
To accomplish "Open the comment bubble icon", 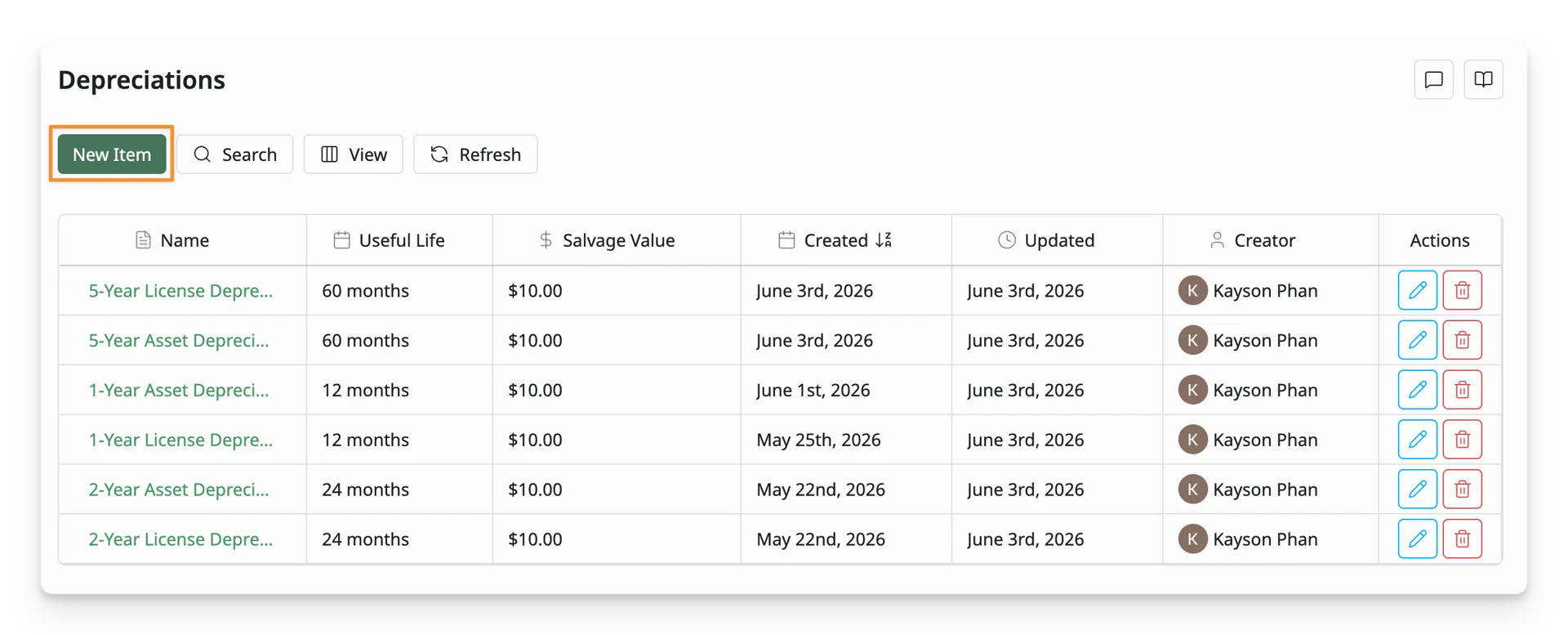I will pyautogui.click(x=1434, y=80).
